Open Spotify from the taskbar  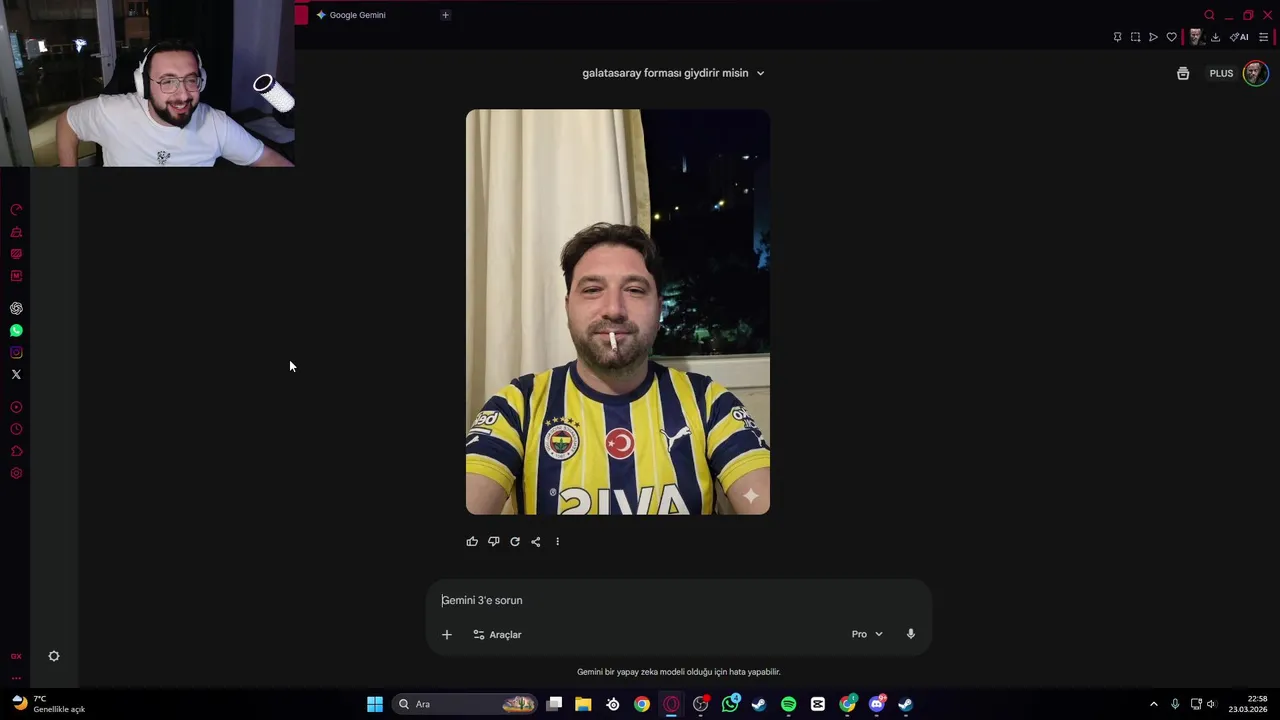point(788,704)
